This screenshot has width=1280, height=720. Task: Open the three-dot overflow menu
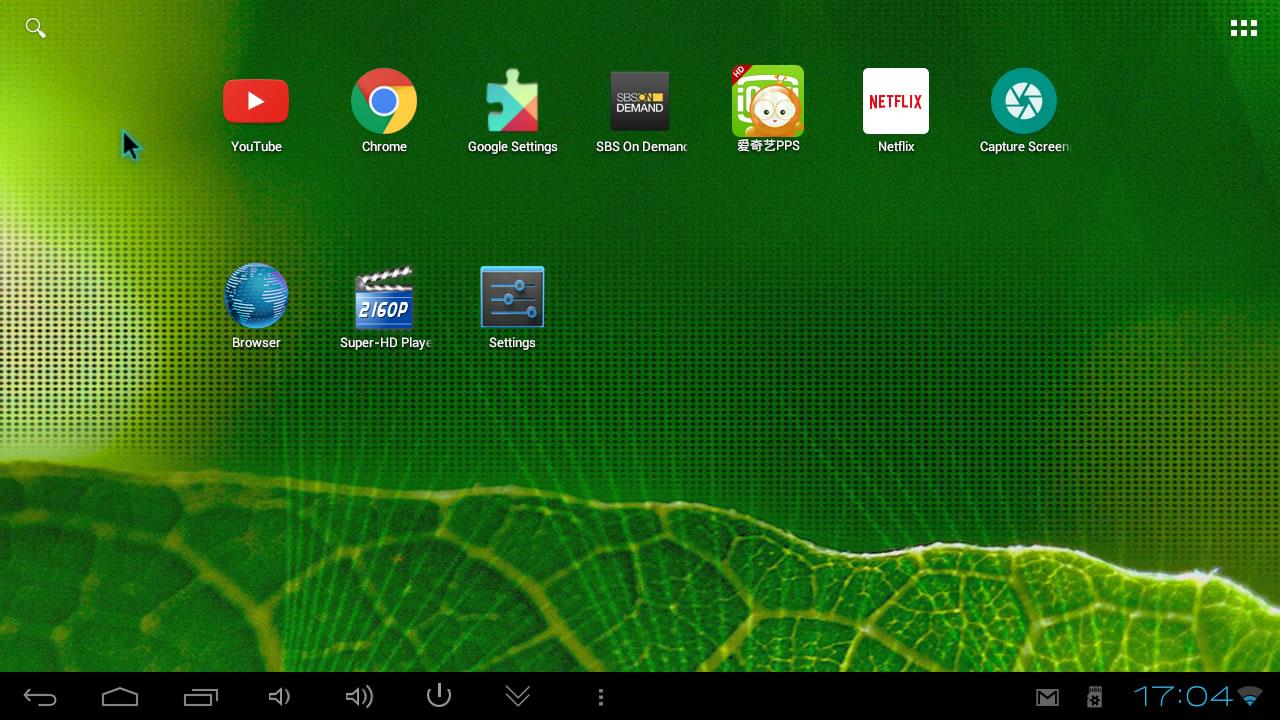pos(600,697)
